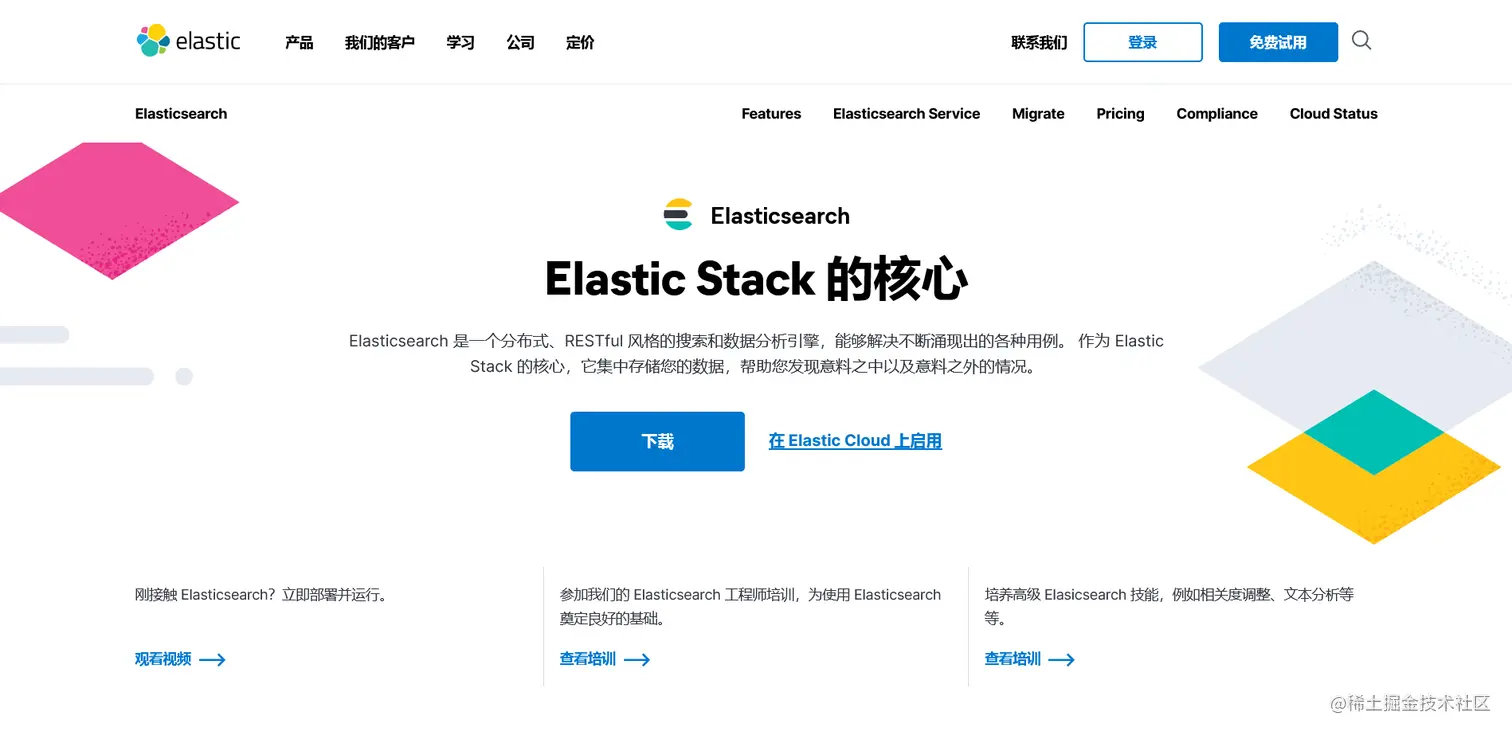View Cloud Status page

[1333, 114]
